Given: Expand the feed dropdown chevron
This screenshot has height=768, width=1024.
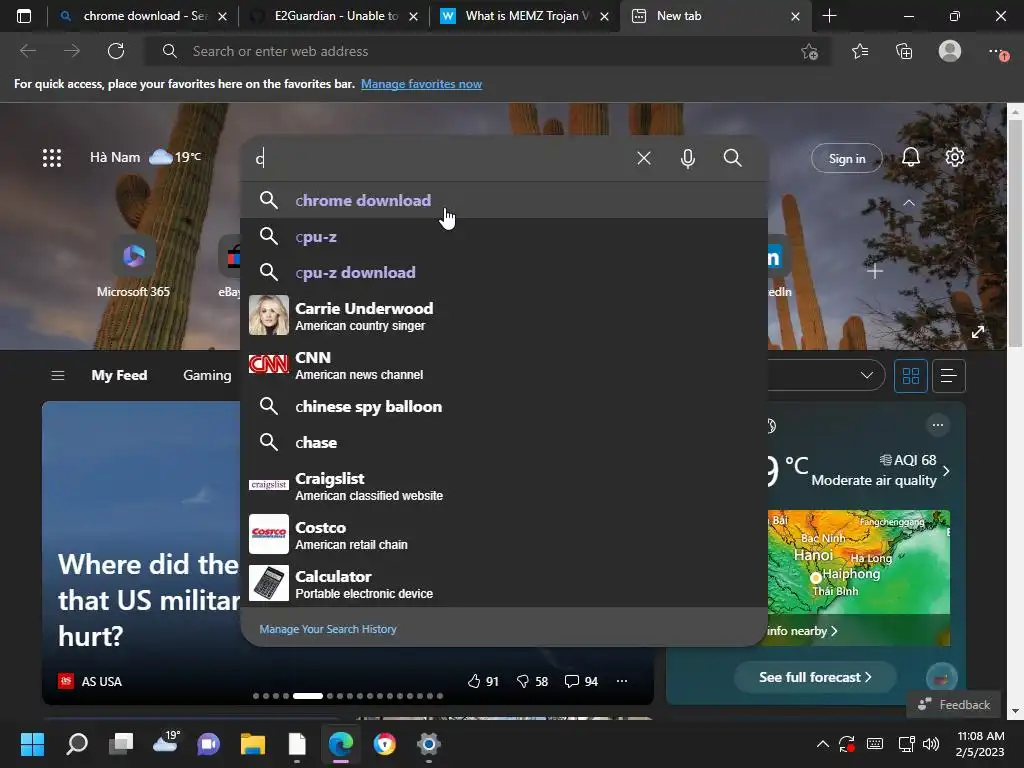Looking at the screenshot, I should [867, 376].
